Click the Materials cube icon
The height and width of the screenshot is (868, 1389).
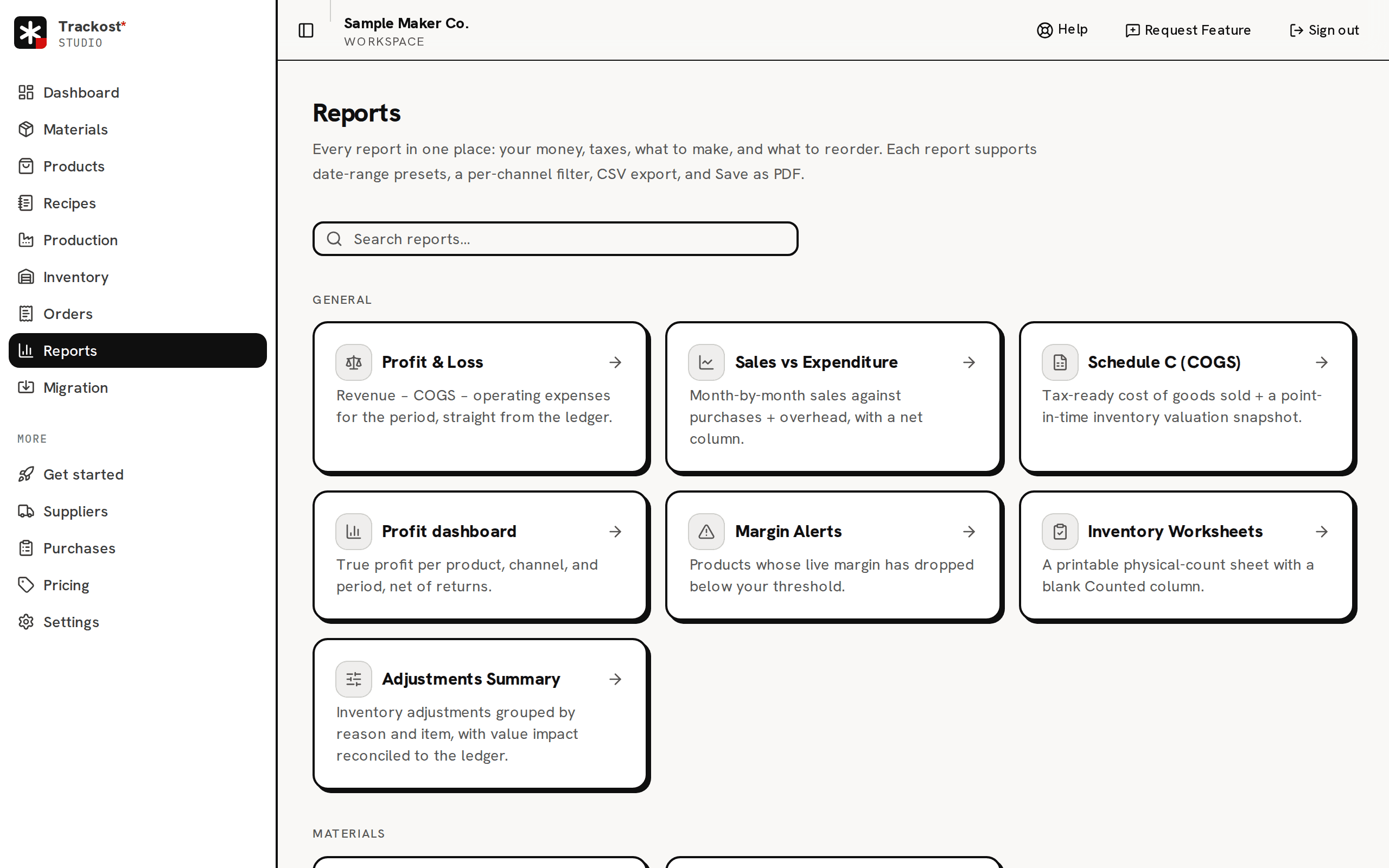click(26, 129)
